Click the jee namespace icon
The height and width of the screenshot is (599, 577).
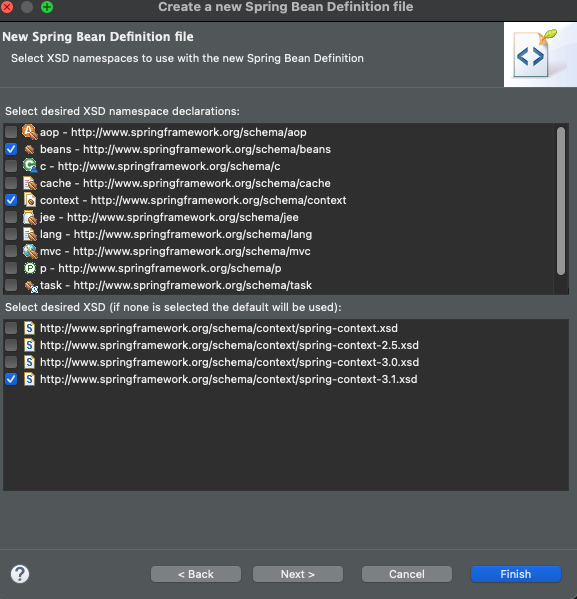point(29,217)
